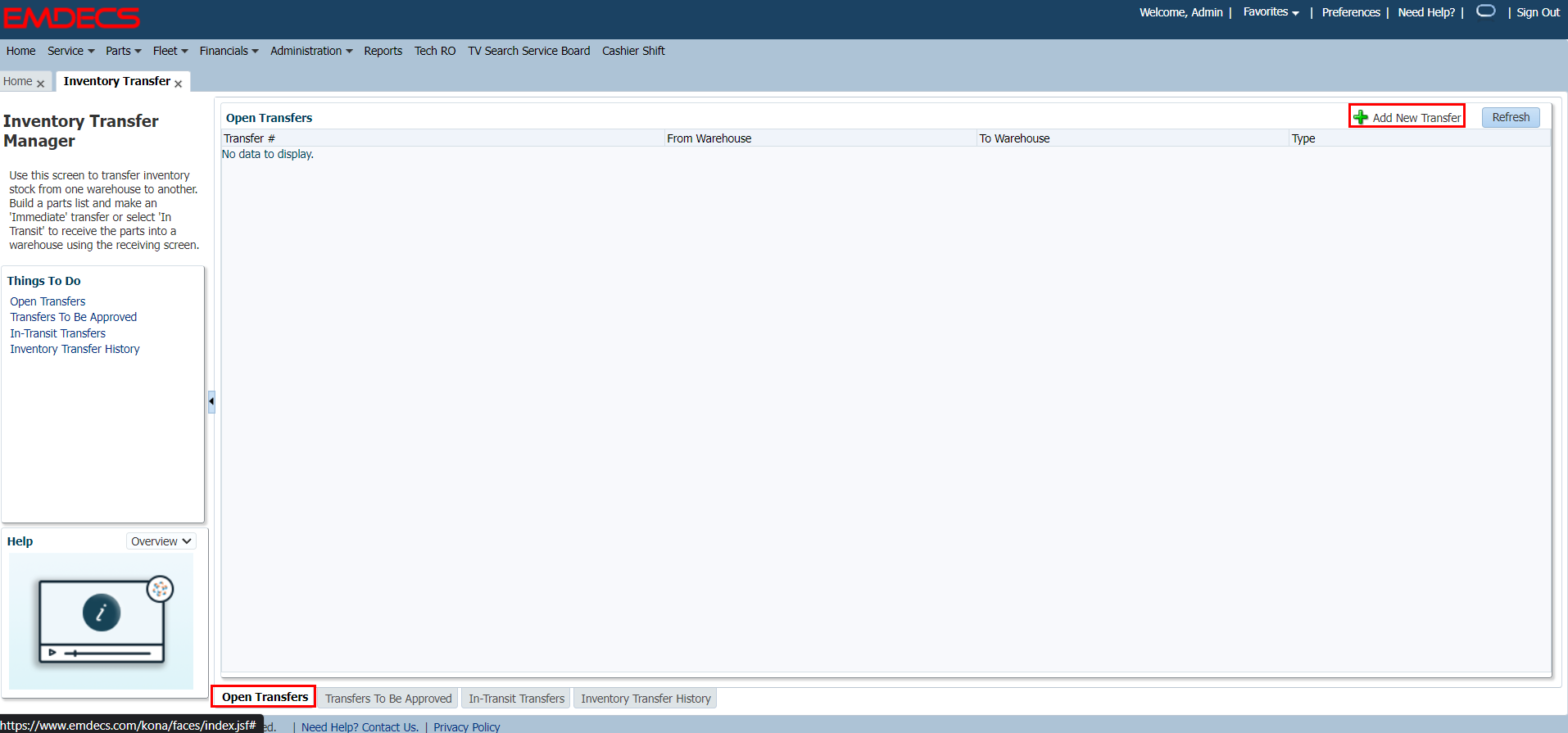Play the Help overview video thumbnail

click(x=102, y=621)
